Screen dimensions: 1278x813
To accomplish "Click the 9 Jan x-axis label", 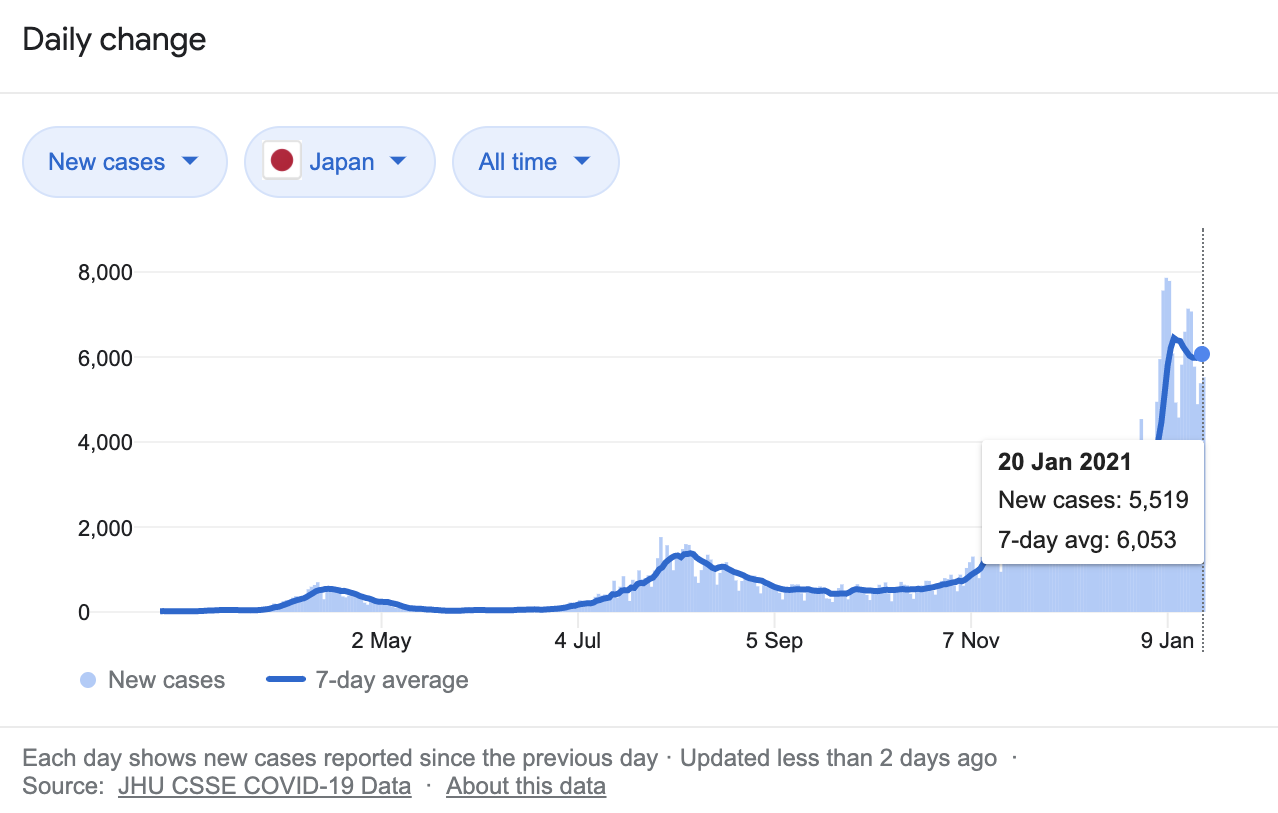I will [x=1168, y=641].
